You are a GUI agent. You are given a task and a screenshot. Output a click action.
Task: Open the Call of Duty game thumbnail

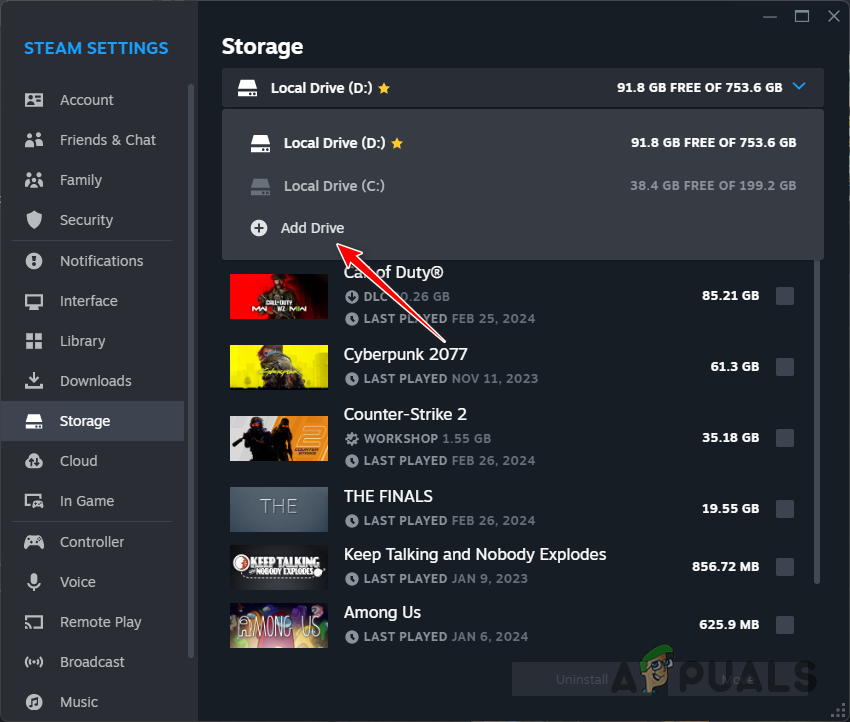pos(279,296)
